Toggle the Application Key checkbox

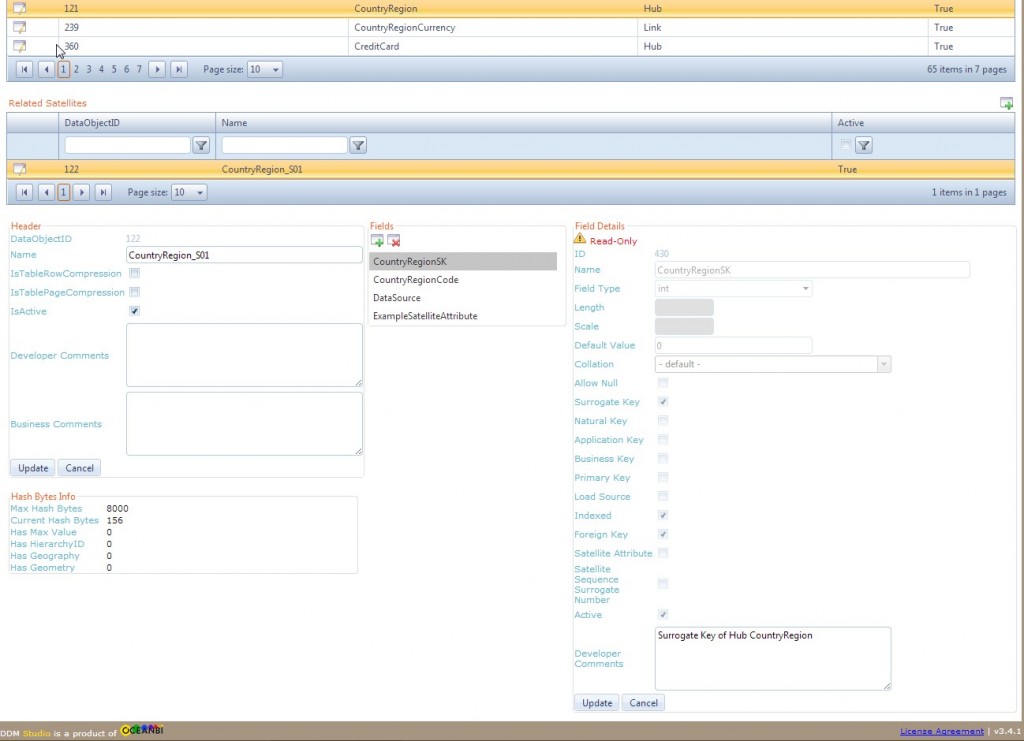(663, 439)
